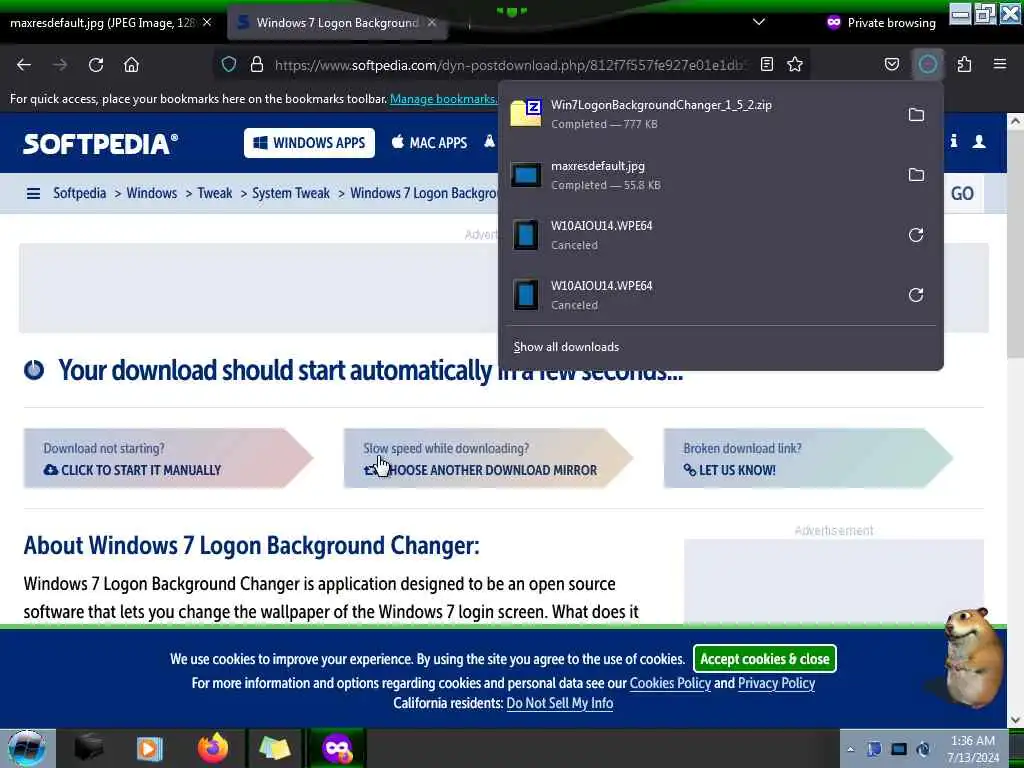
Task: Open the browser home page icon
Action: tap(131, 65)
